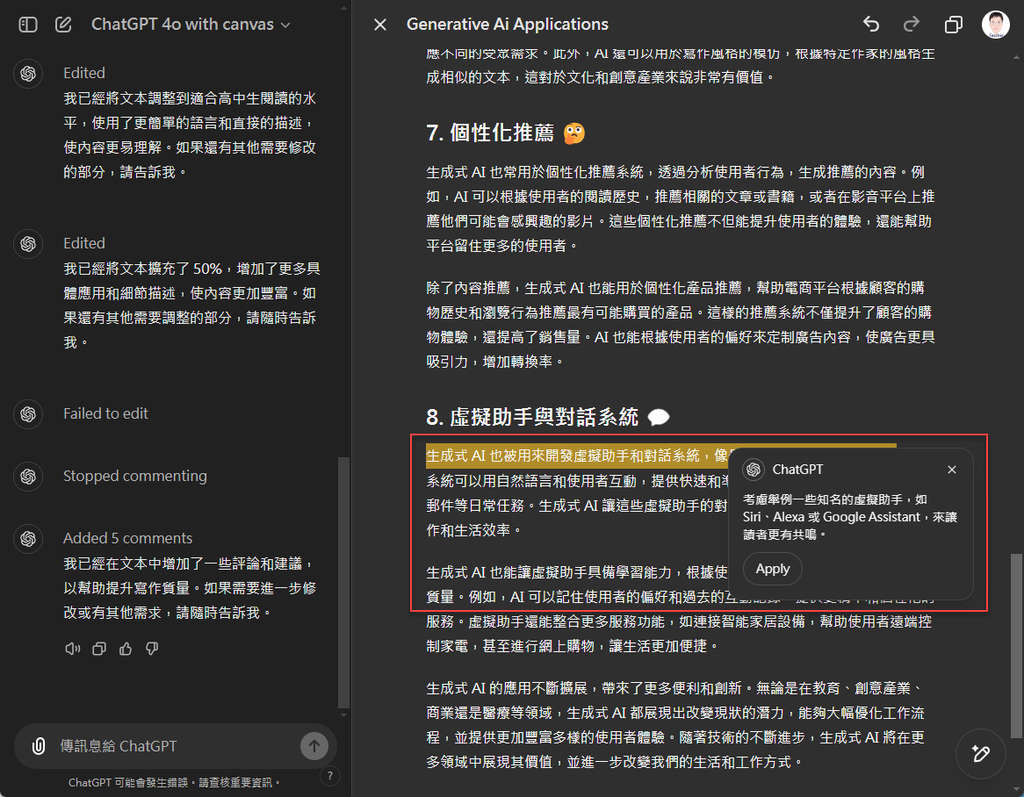
Task: Click the heading '8. 虛擬助手與對話系統'
Action: [x=532, y=417]
